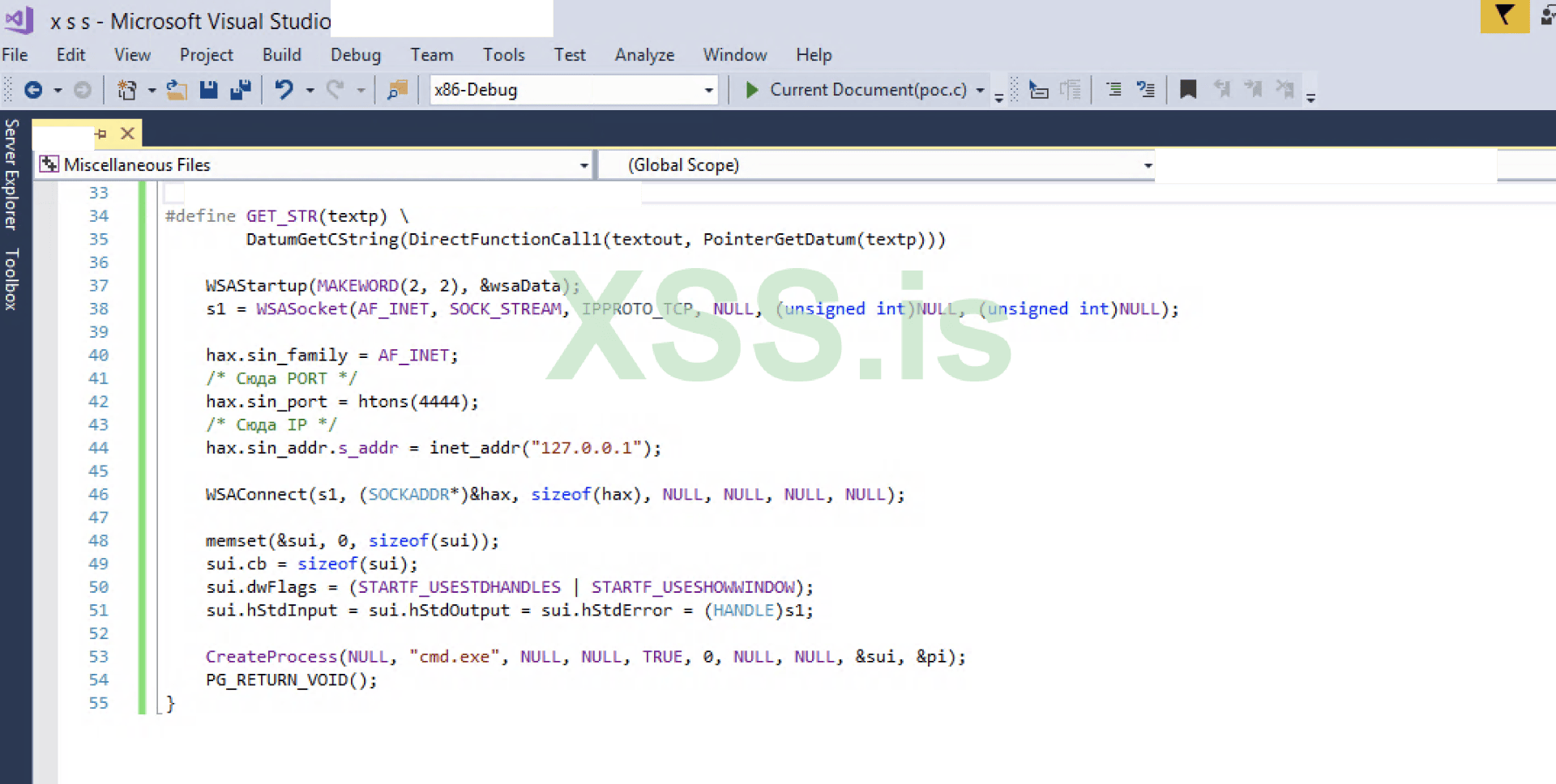Open Find in Files from the toolbar

tap(397, 90)
